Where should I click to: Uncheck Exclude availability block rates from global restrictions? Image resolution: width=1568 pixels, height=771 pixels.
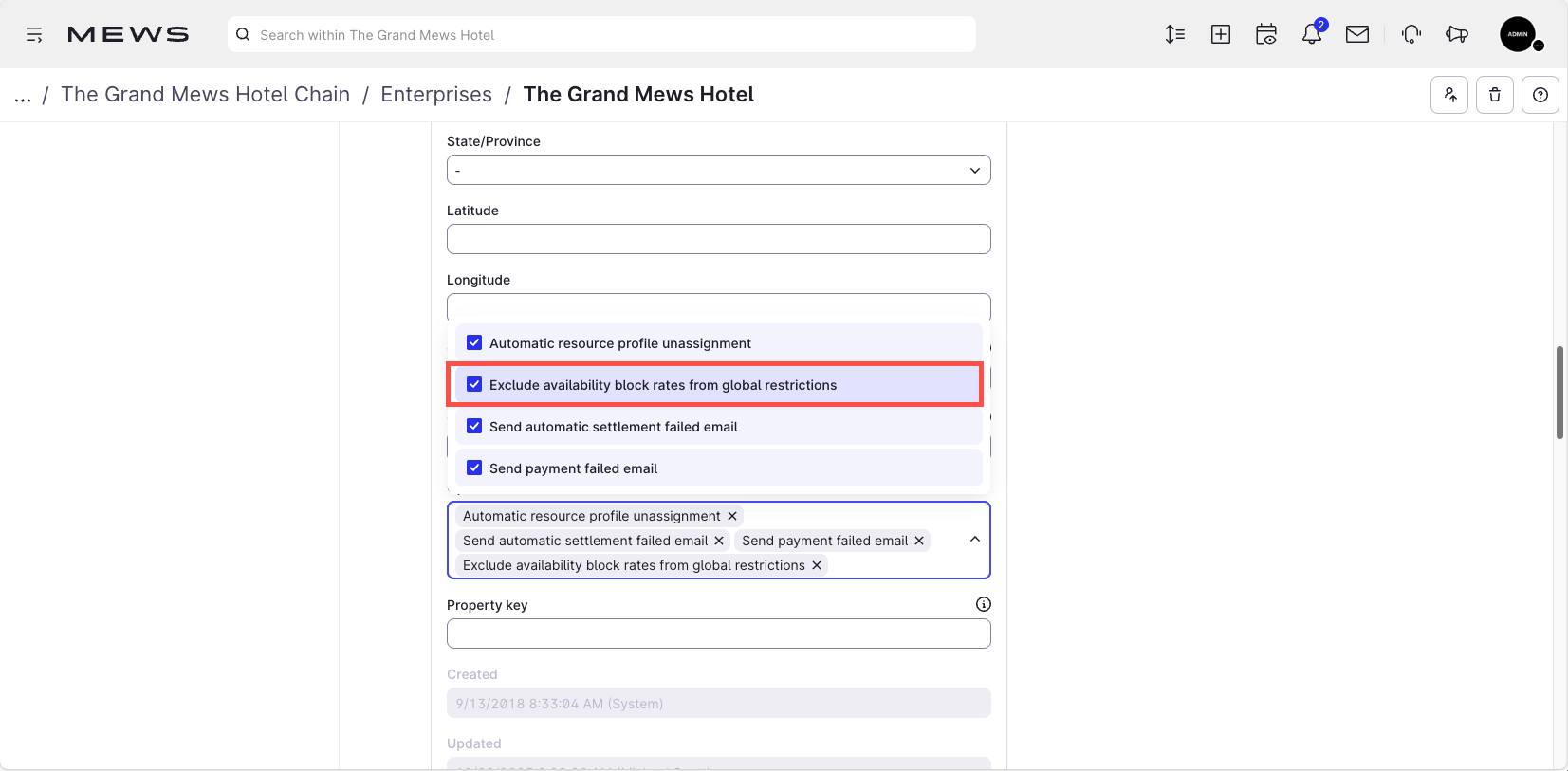pyautogui.click(x=474, y=385)
